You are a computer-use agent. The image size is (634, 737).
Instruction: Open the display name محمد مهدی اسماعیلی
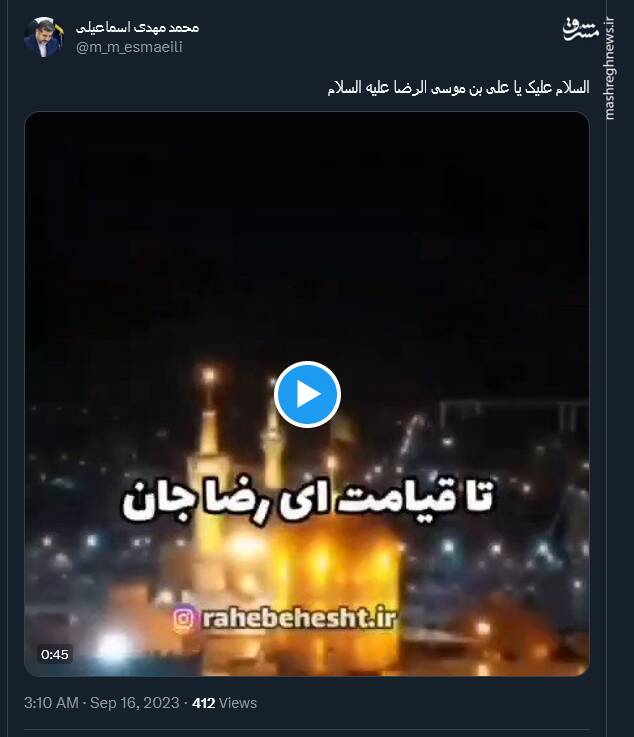(137, 28)
